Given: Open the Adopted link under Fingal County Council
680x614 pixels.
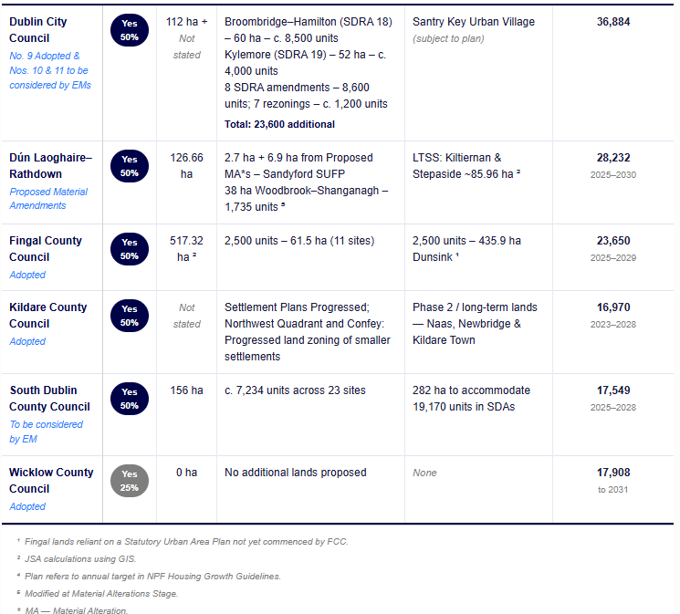Looking at the screenshot, I should [27, 275].
